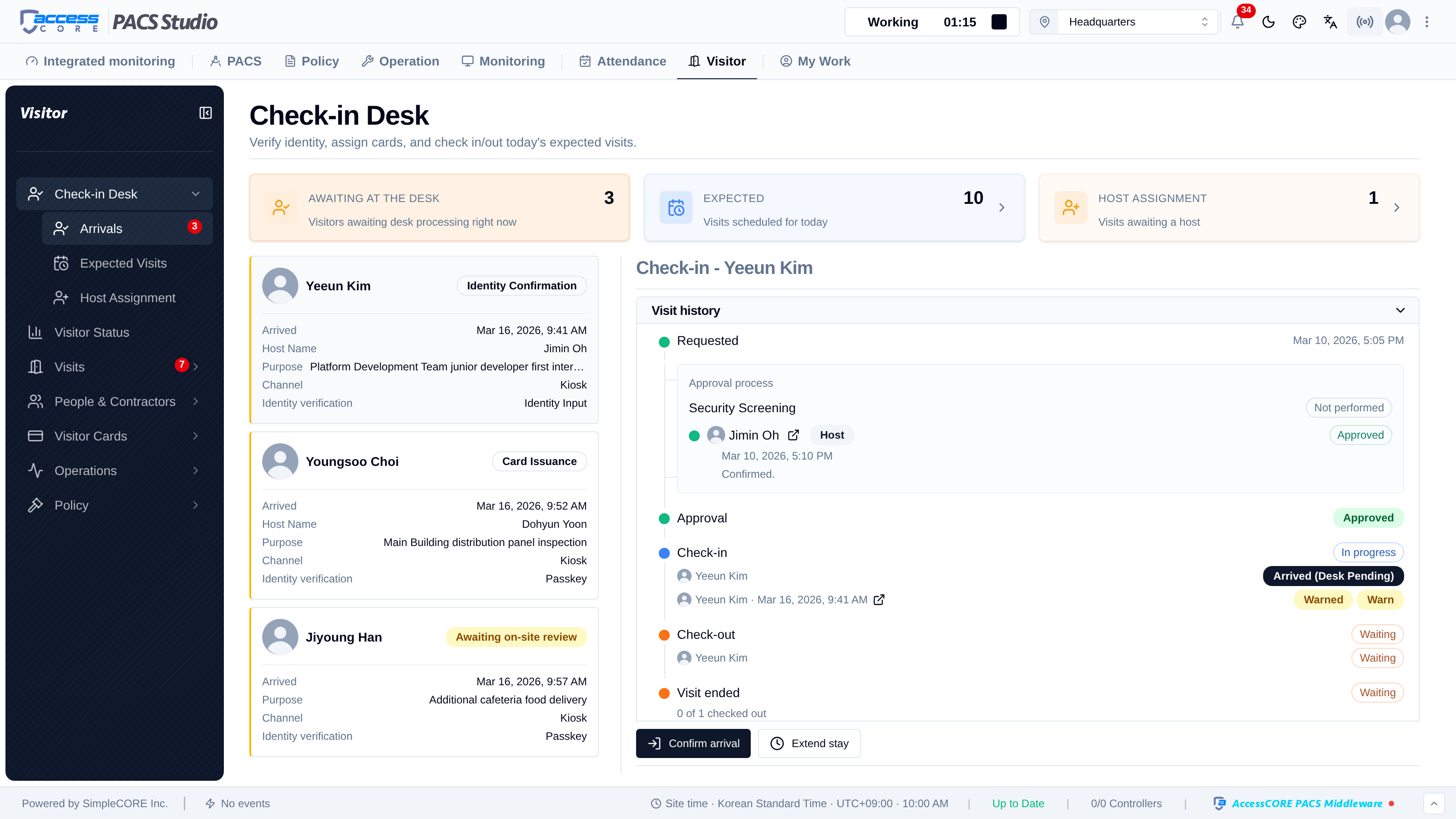Screen dimensions: 1456x819
Task: Select Expected Visits in sidebar
Action: point(127,263)
